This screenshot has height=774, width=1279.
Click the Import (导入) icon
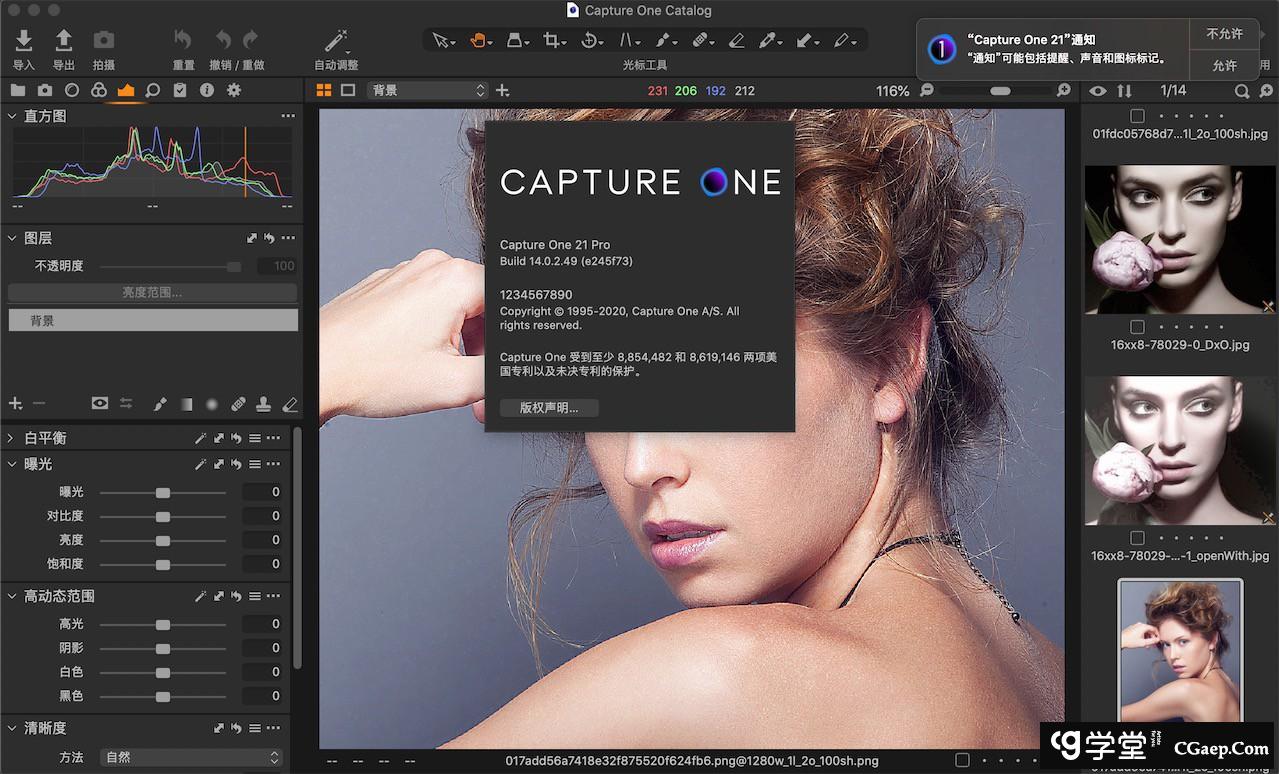click(x=24, y=41)
